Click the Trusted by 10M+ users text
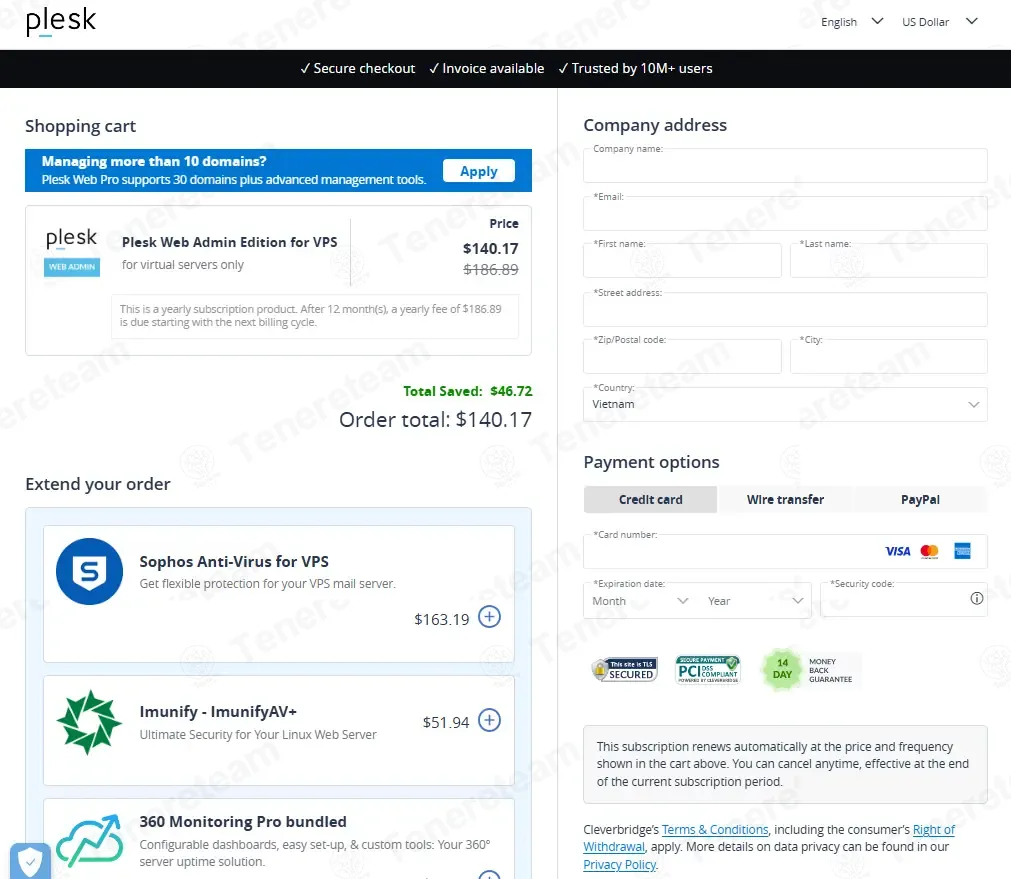Viewport: 1011px width, 879px height. tap(635, 68)
